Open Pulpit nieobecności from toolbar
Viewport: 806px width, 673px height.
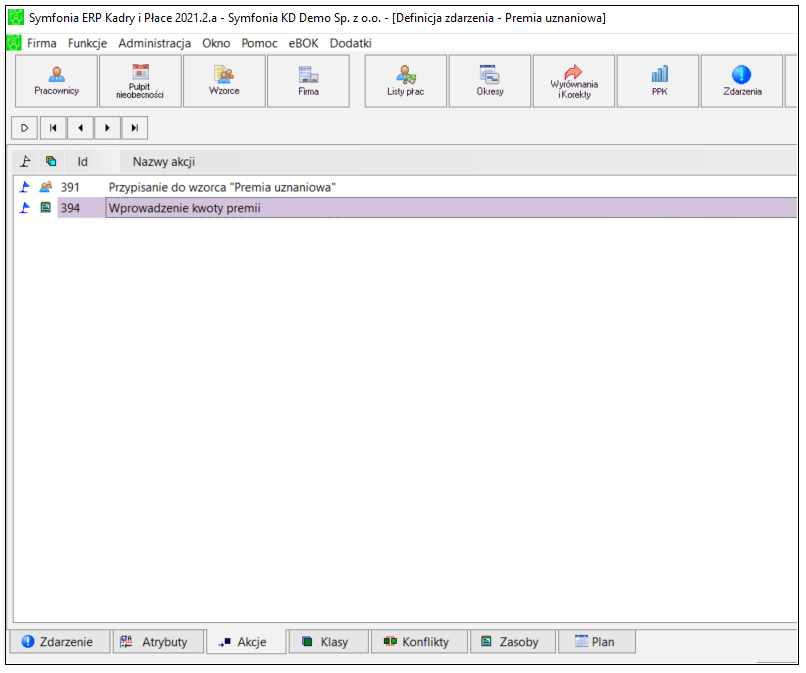tap(140, 81)
